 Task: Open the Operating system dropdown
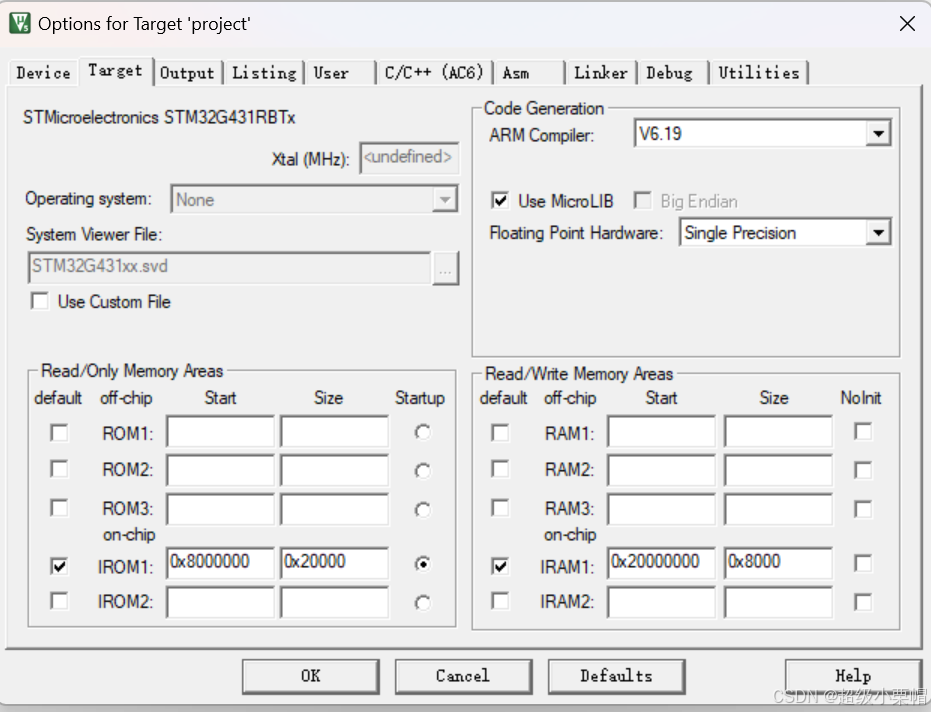coord(314,200)
